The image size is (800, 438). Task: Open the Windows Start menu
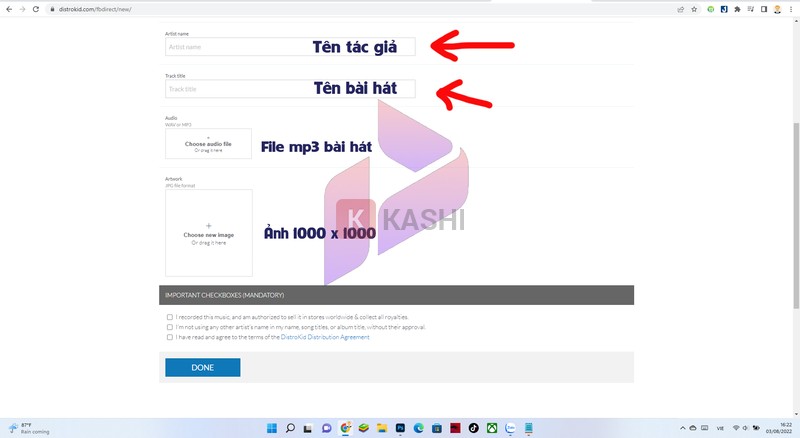(272, 428)
